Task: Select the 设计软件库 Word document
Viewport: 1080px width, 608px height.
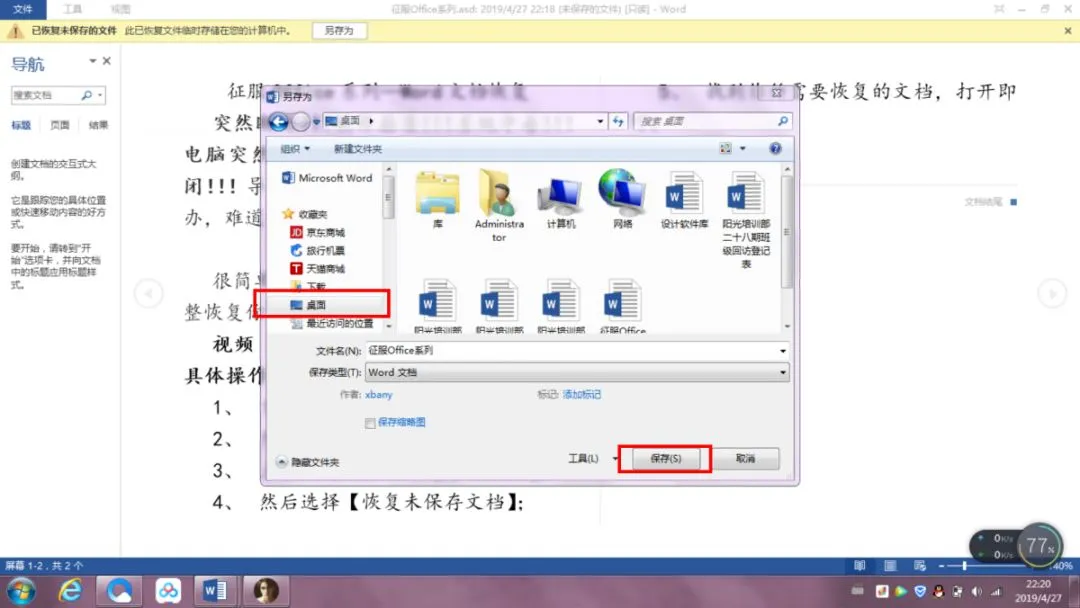Action: 684,200
